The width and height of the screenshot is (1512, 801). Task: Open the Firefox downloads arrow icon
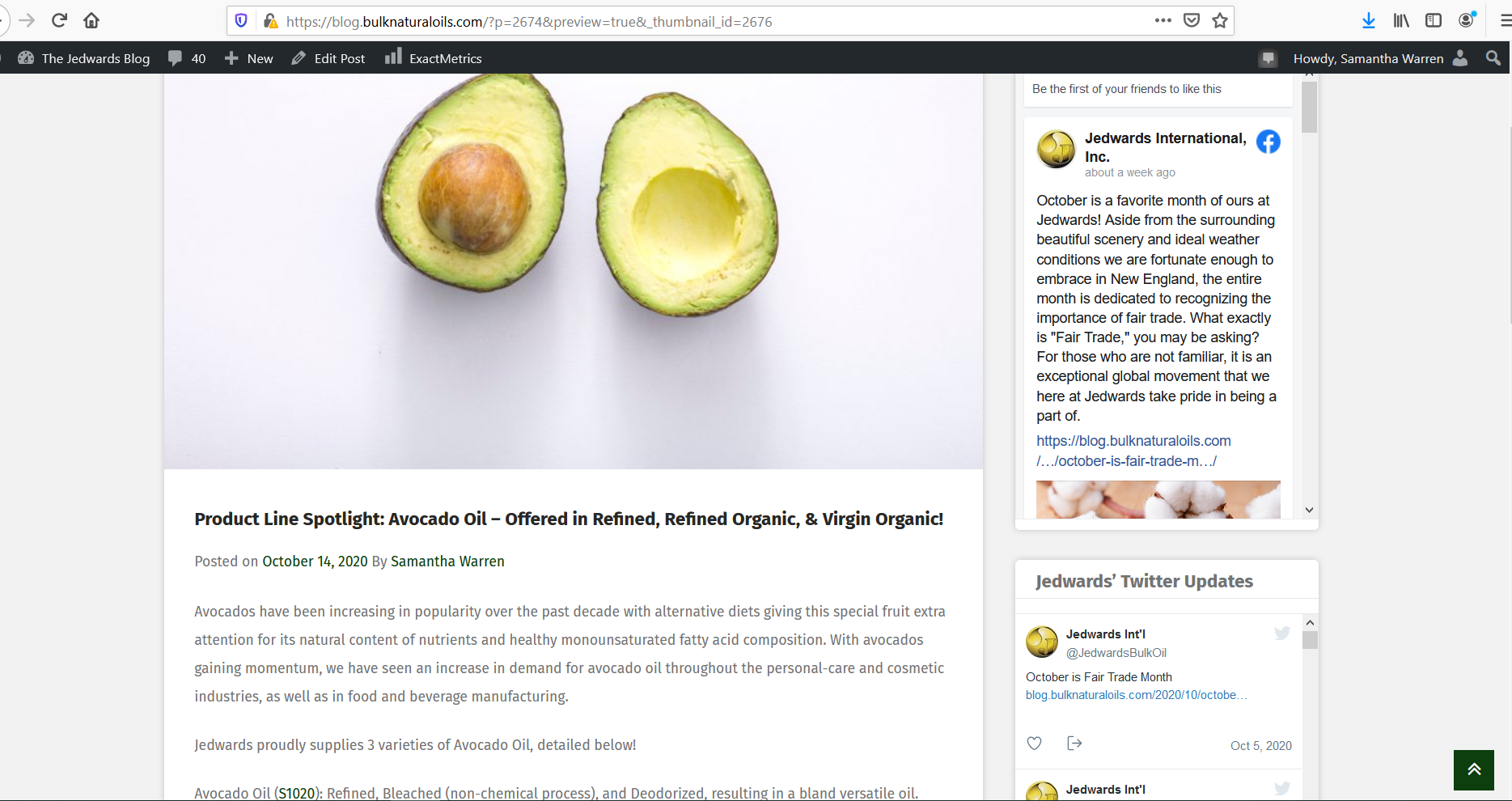pyautogui.click(x=1368, y=21)
